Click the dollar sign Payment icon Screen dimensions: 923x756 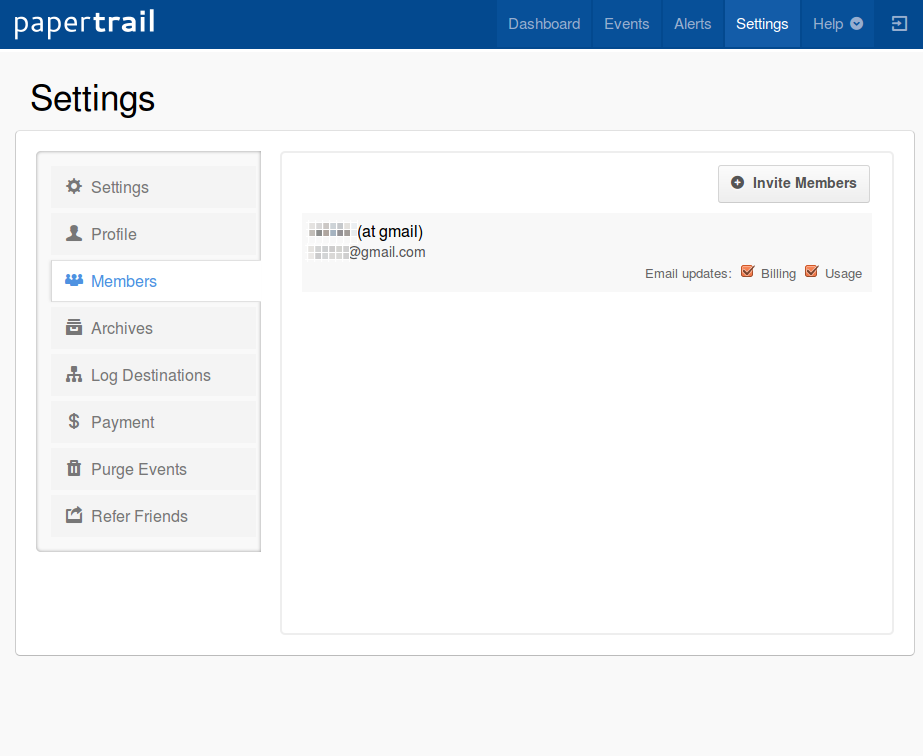pyautogui.click(x=74, y=422)
